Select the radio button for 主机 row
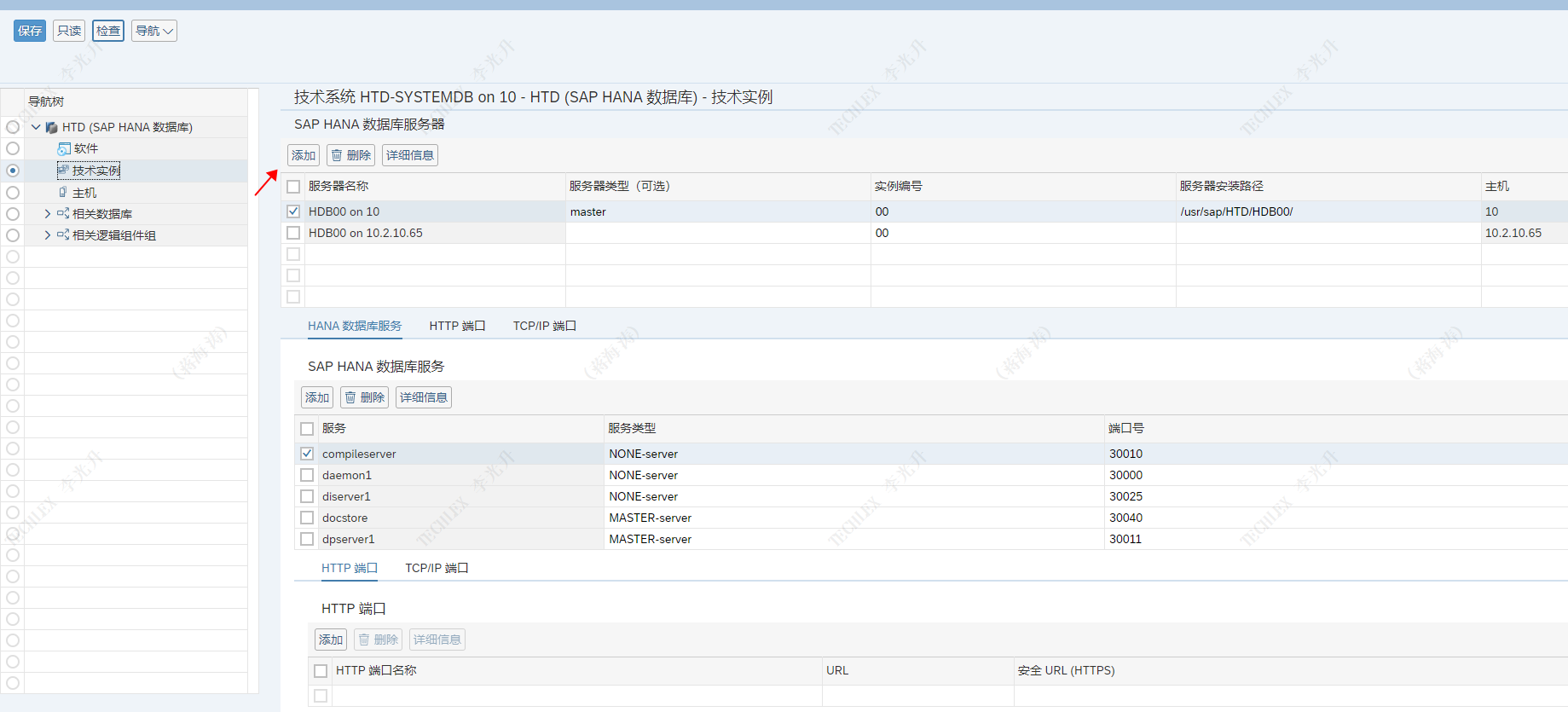1568x712 pixels. click(13, 193)
